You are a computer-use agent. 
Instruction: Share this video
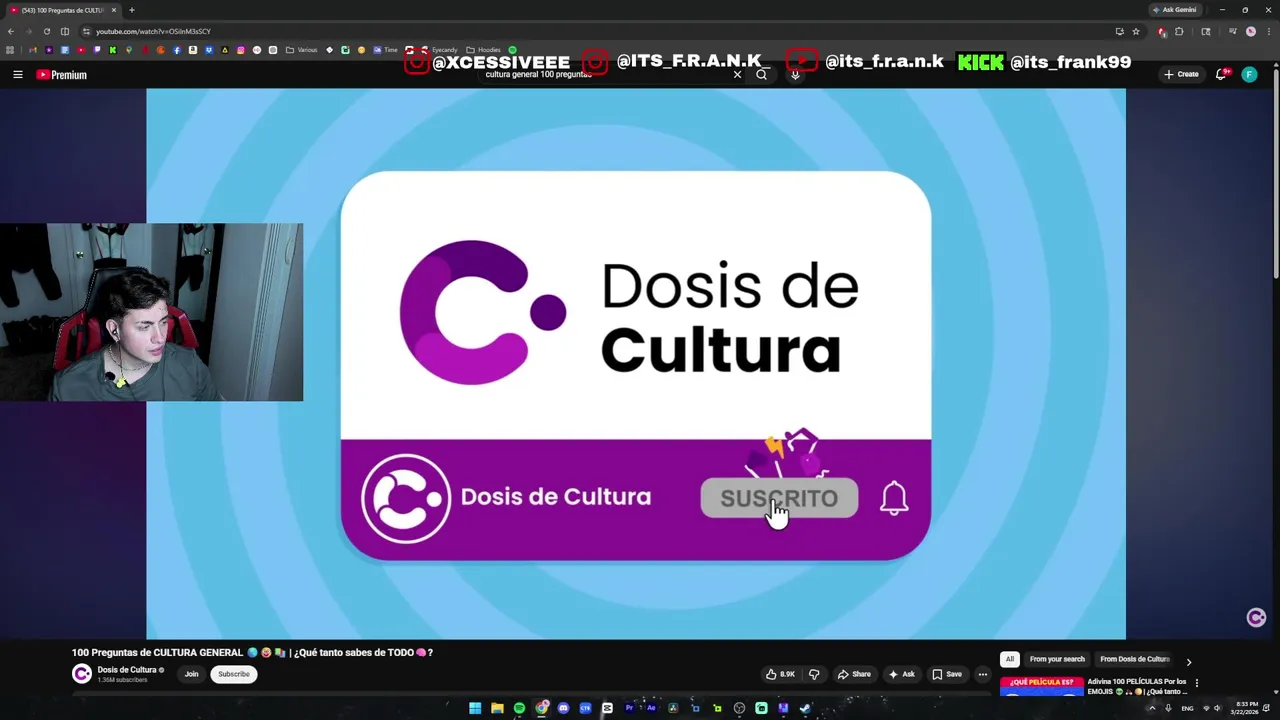(854, 674)
